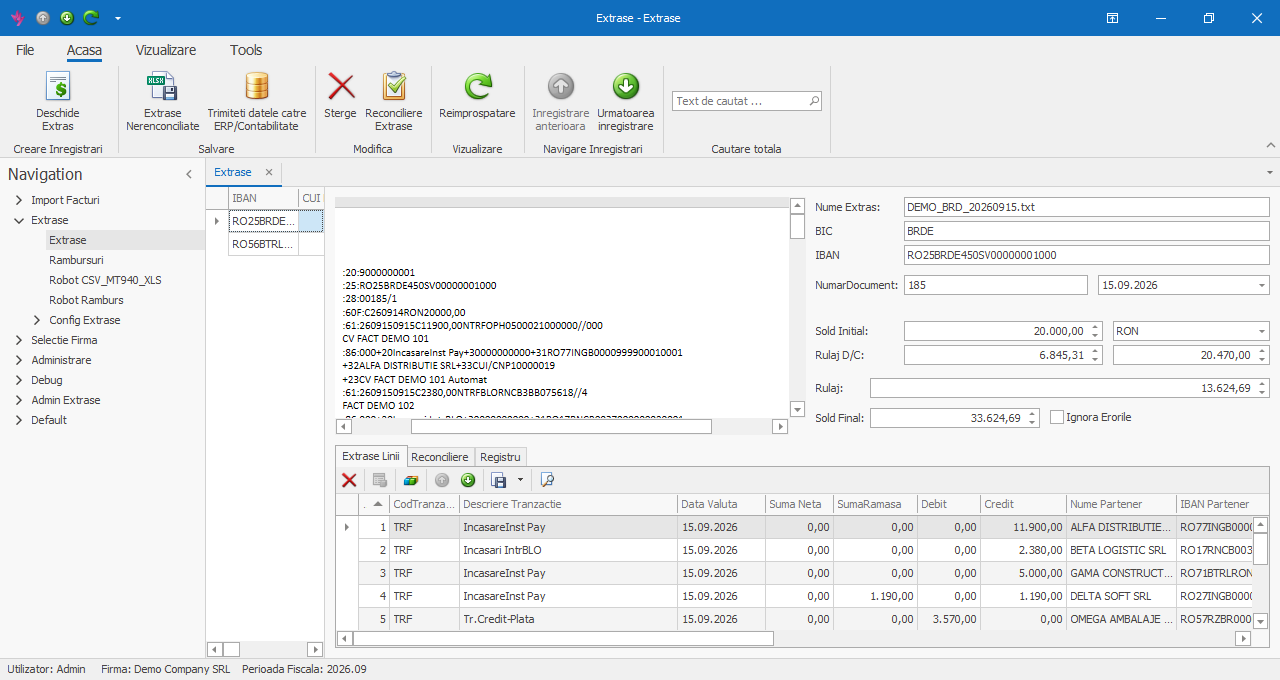Expand the Import Facturi tree node
The image size is (1280, 680).
[18, 200]
